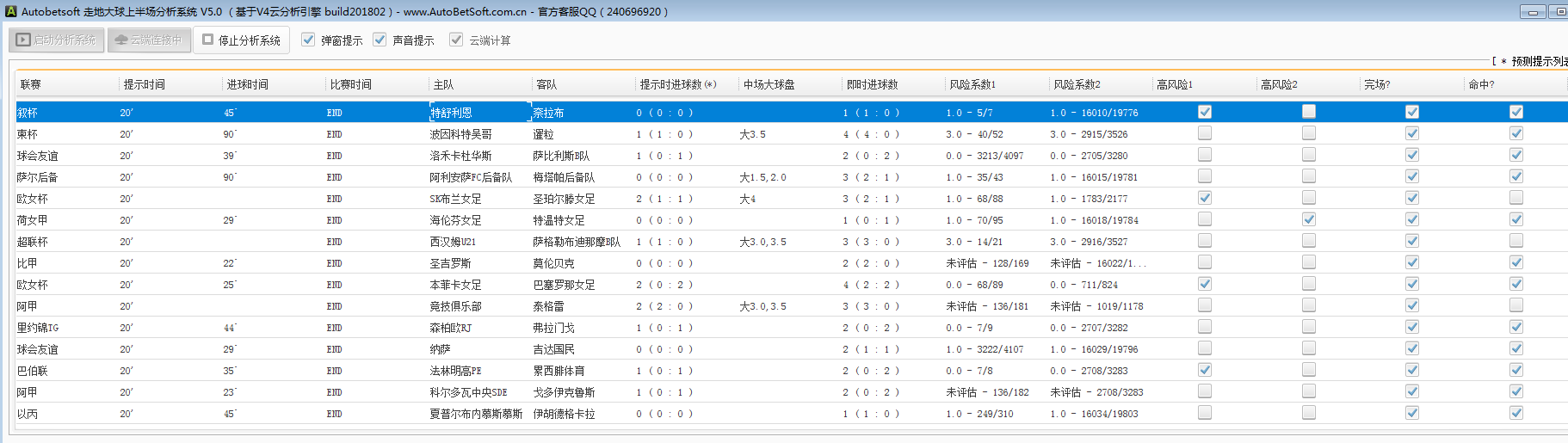Select the row with home team 森柏欧RJ
The width and height of the screenshot is (1568, 443).
tap(451, 328)
